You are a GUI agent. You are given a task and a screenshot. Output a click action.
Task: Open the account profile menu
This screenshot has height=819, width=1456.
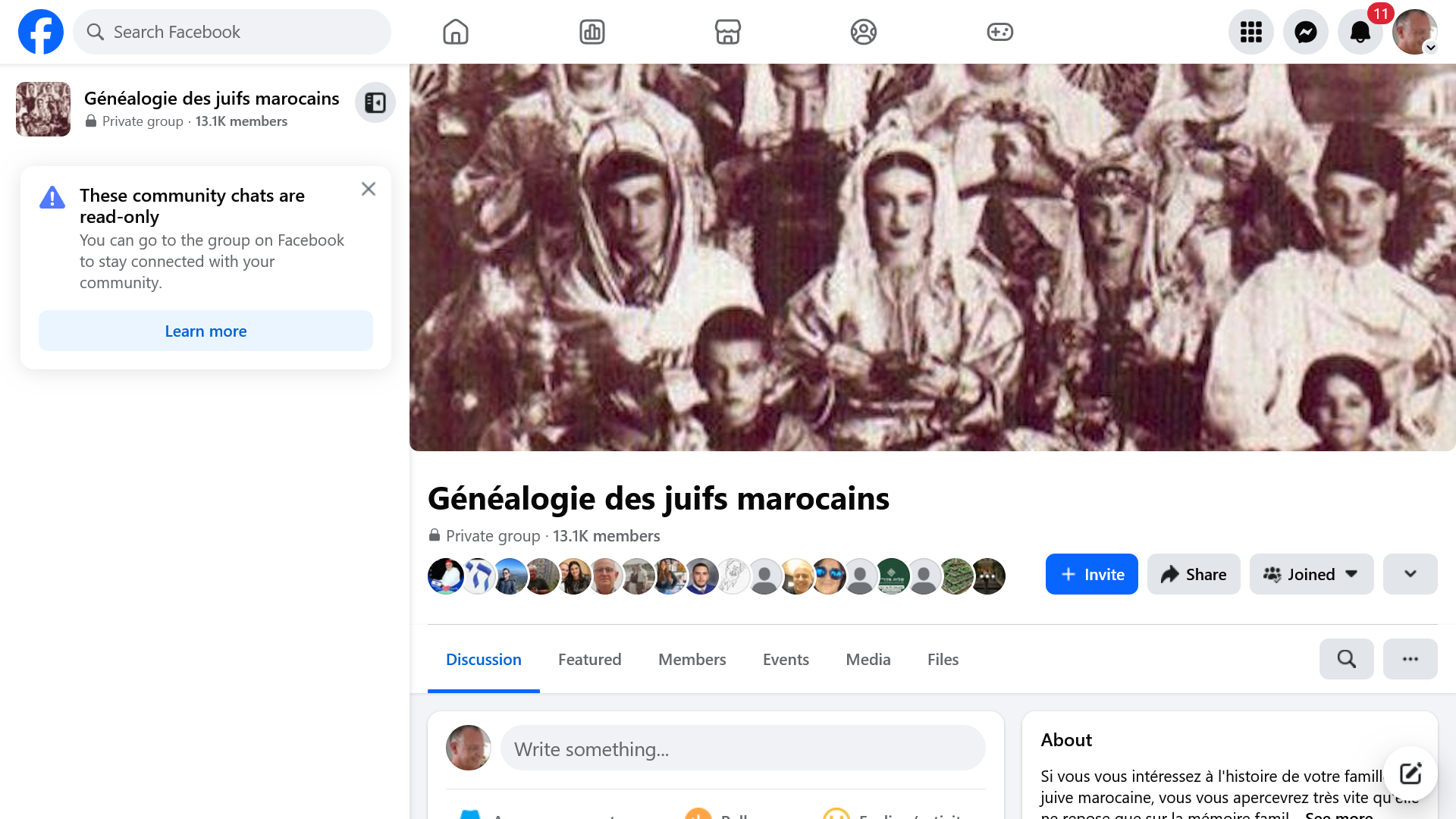[x=1414, y=32]
